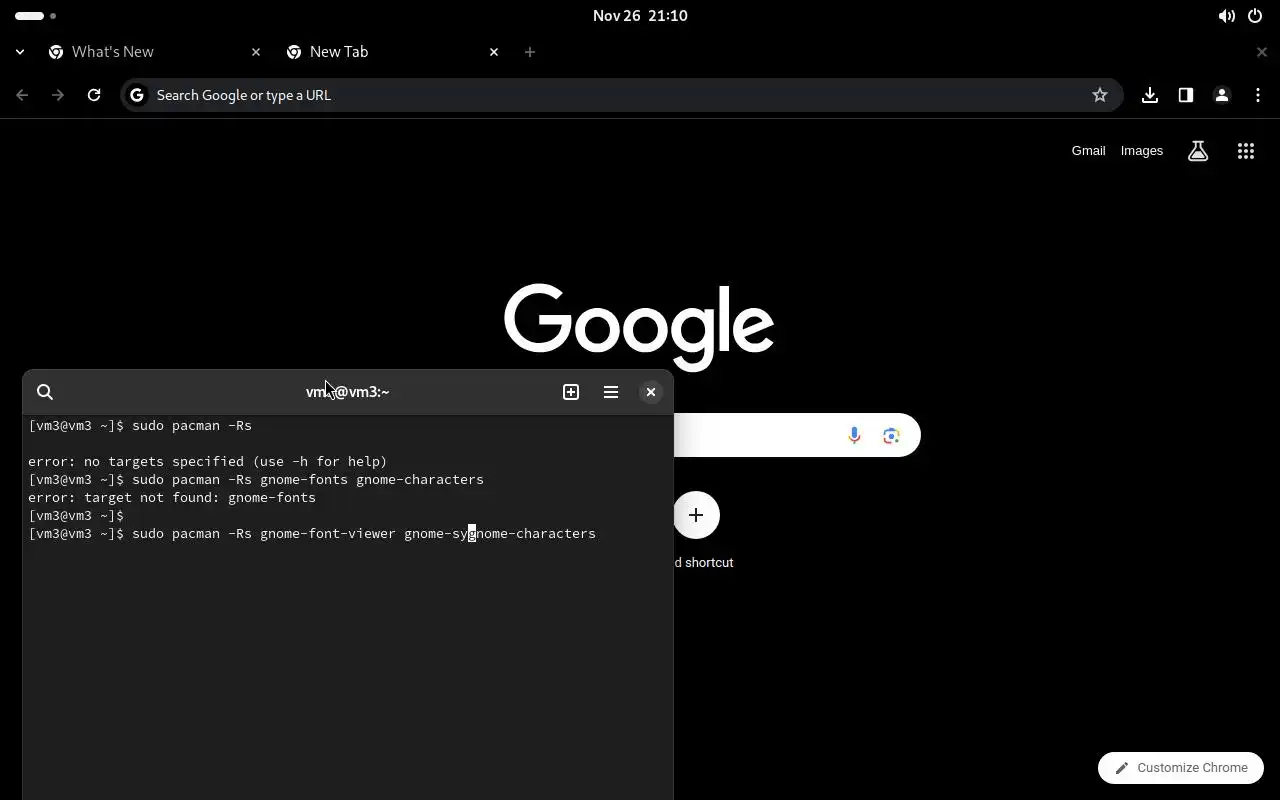The height and width of the screenshot is (800, 1280).
Task: Open the clock Nov 26 21:10
Action: (640, 16)
